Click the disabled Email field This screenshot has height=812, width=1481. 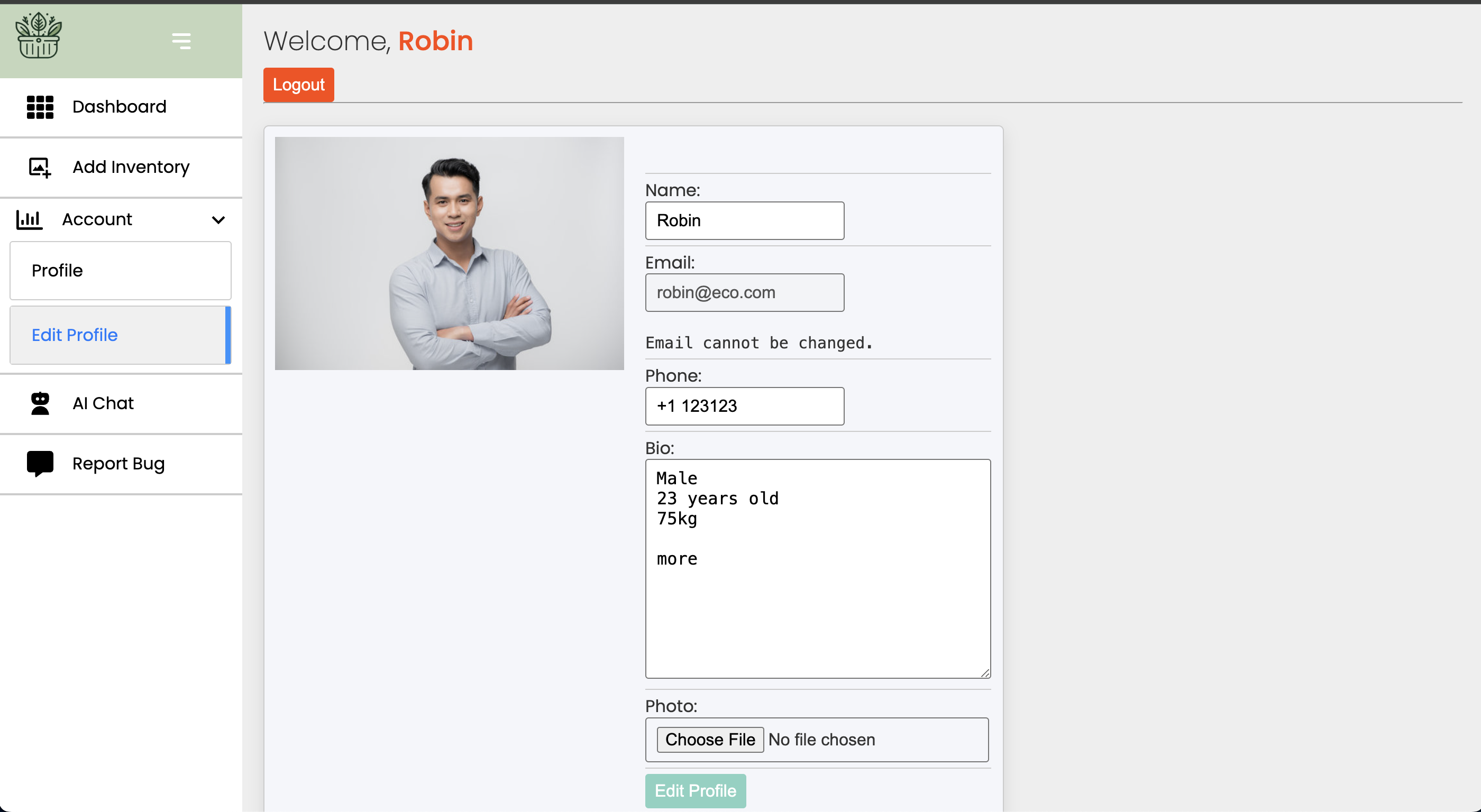[x=744, y=292]
